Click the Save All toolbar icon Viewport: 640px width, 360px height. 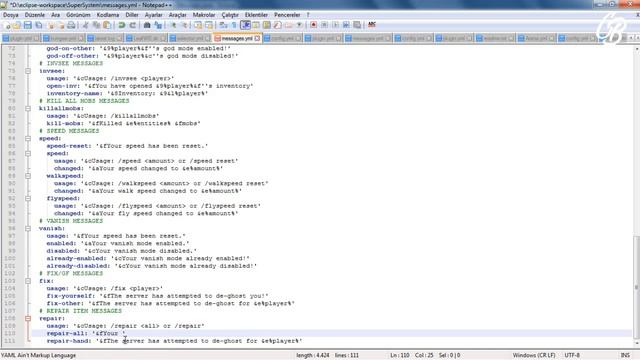pos(39,25)
